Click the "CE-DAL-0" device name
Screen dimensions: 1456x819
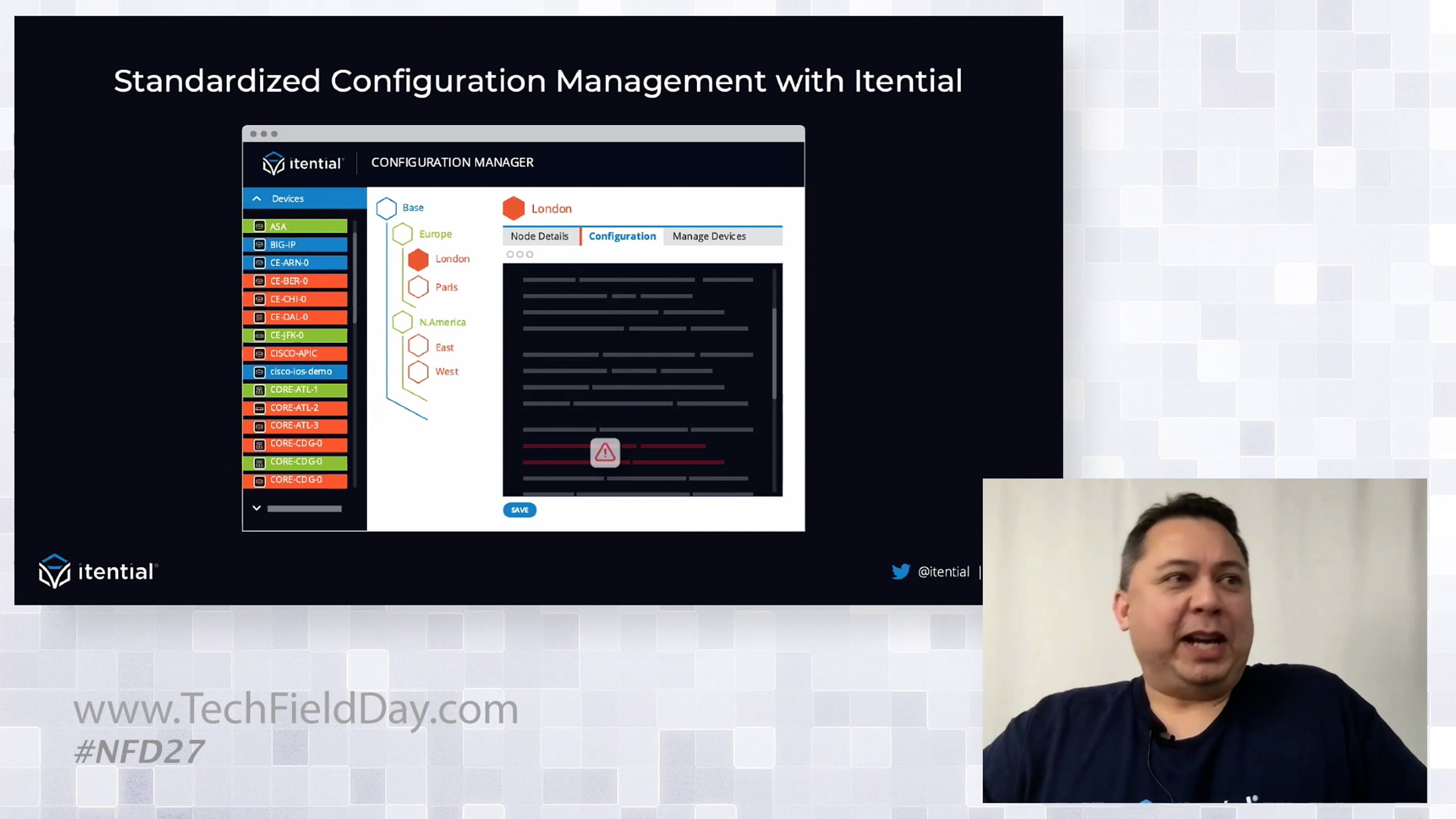[x=289, y=317]
